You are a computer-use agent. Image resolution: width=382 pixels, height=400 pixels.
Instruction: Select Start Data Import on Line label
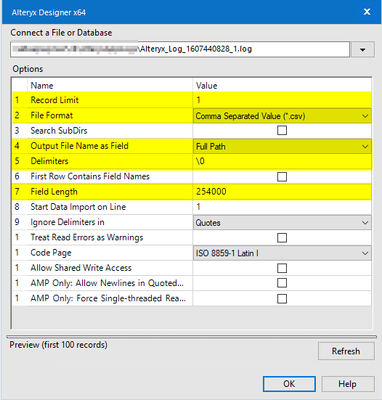[x=78, y=207]
